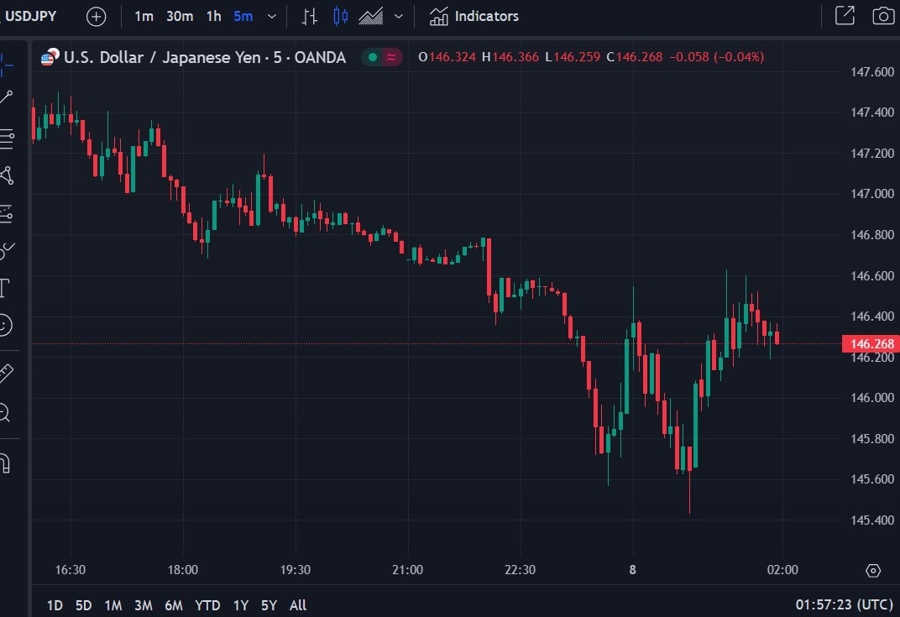Viewport: 900px width, 617px height.
Task: Click the low value L146.259
Action: pyautogui.click(x=572, y=57)
